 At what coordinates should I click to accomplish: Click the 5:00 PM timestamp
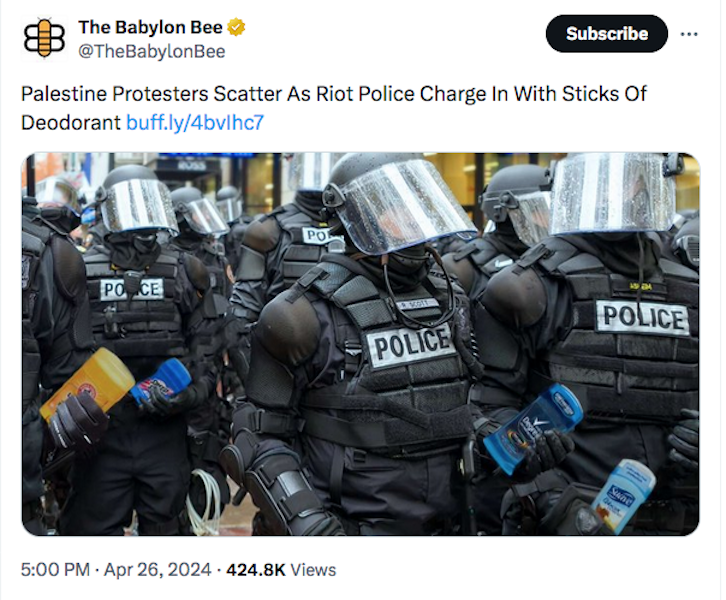click(x=55, y=569)
